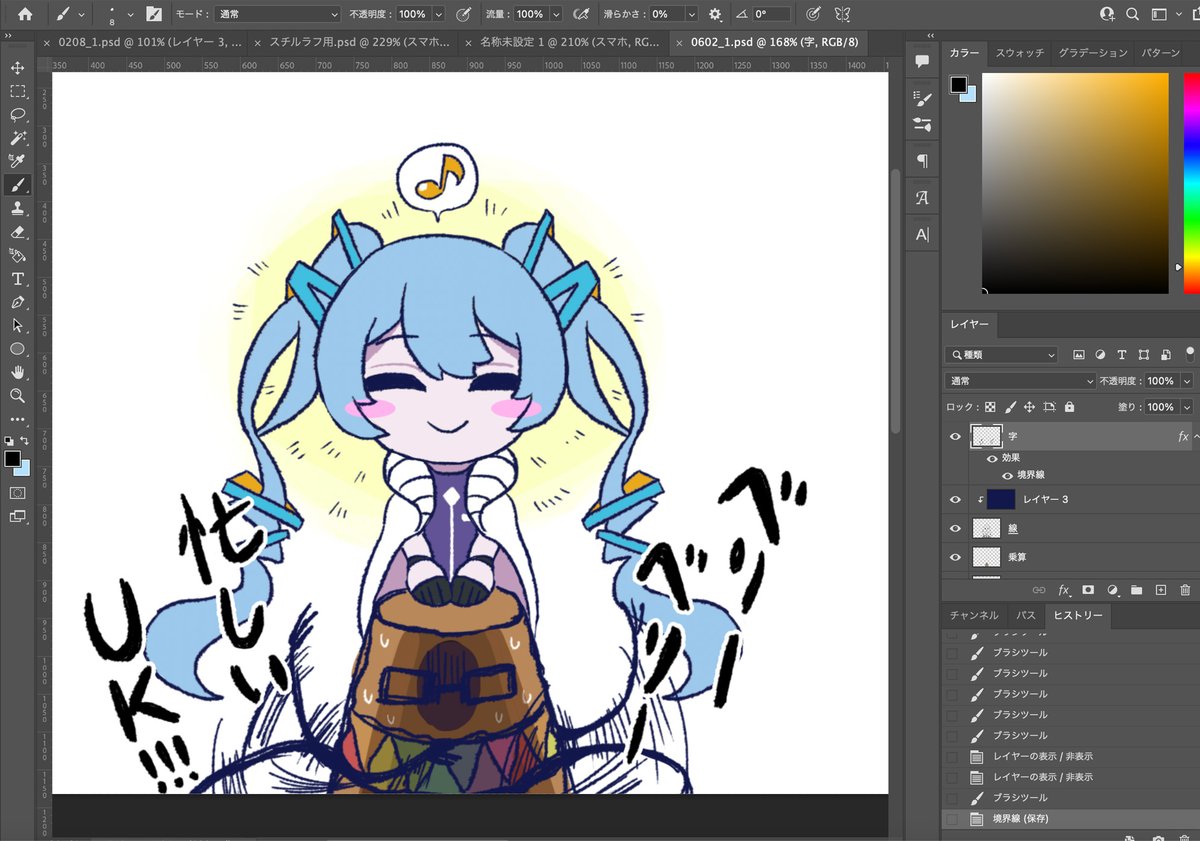Create a new layer with plus icon
This screenshot has width=1200, height=841.
1161,591
